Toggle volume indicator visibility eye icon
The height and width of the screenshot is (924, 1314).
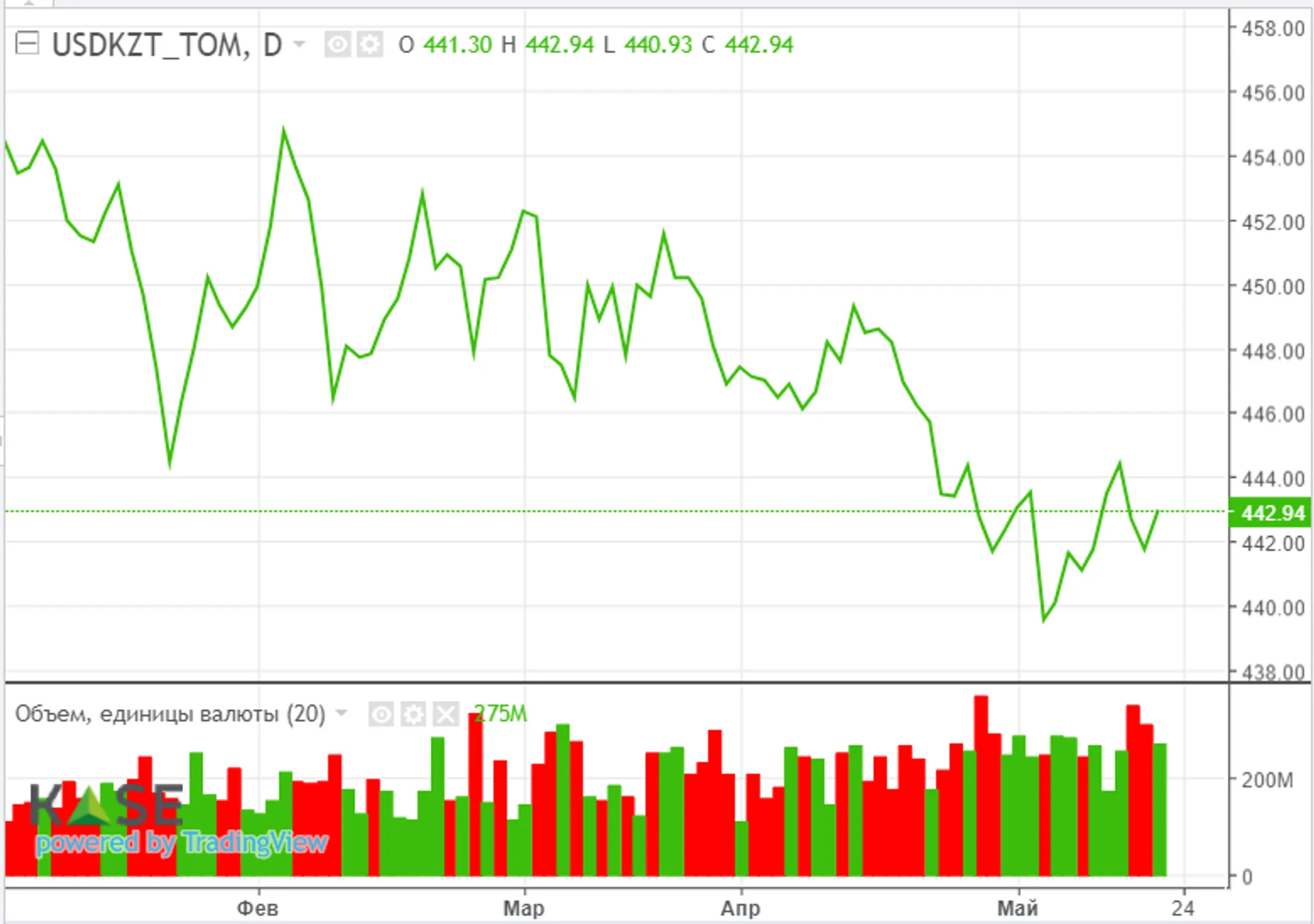(381, 714)
